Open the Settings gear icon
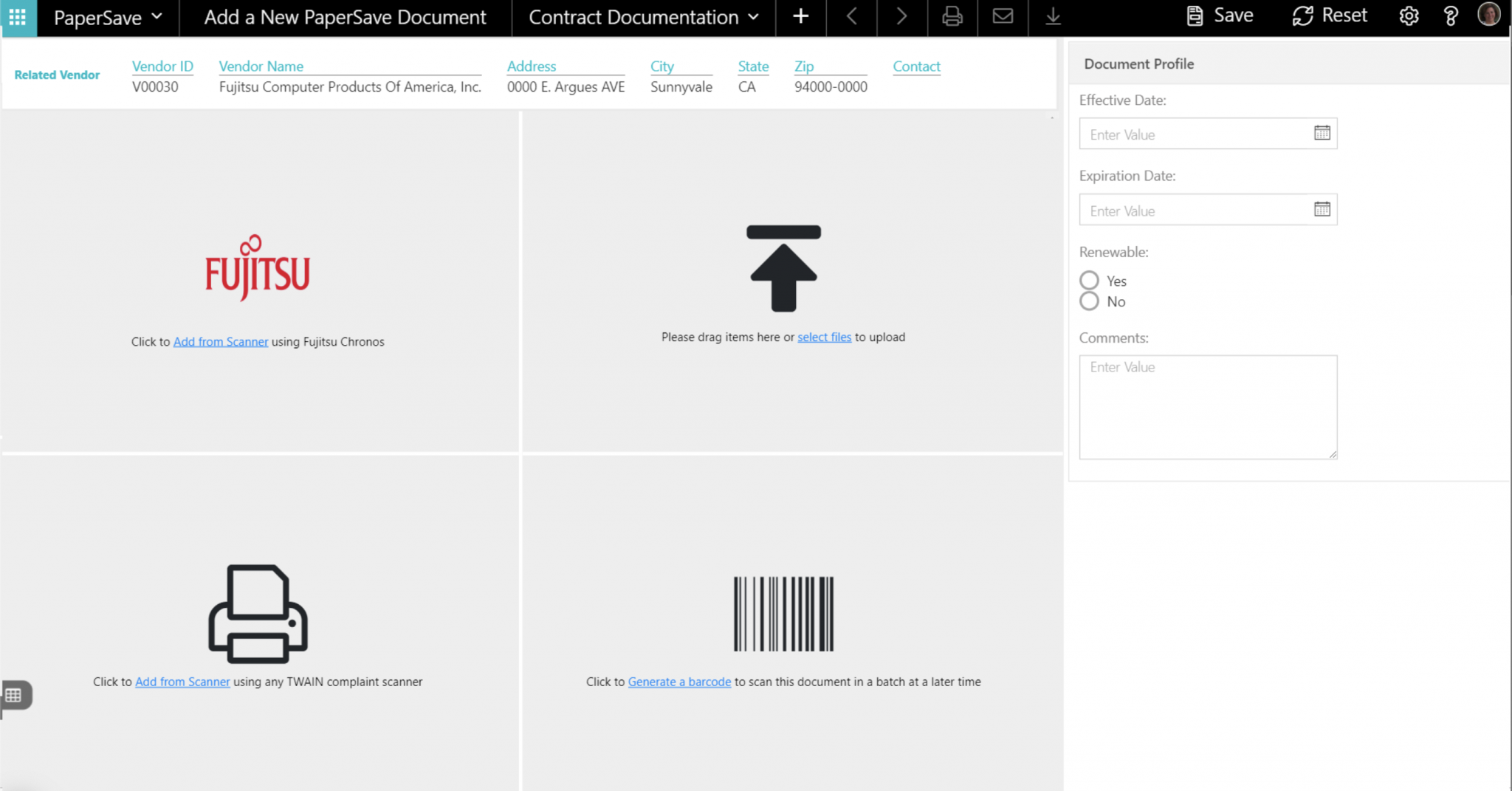This screenshot has width=1512, height=791. (x=1409, y=16)
